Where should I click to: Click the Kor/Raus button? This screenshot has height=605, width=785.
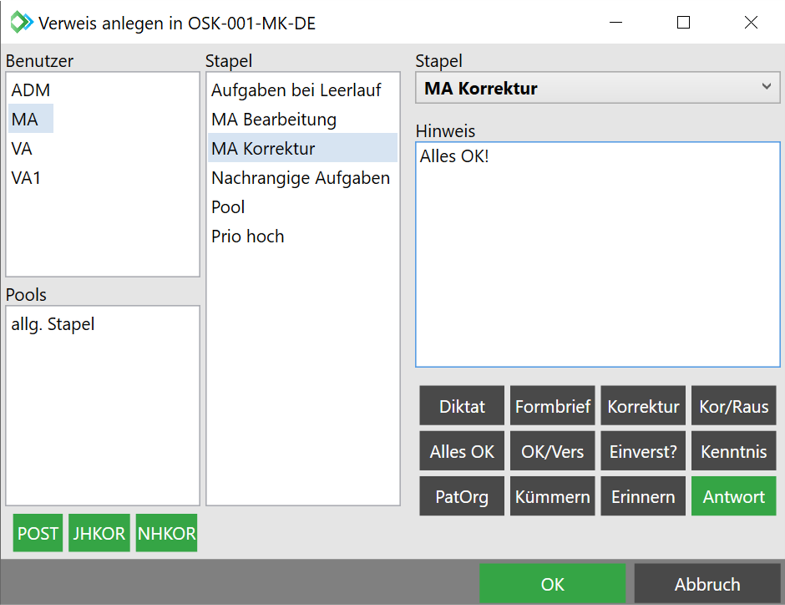coord(734,407)
